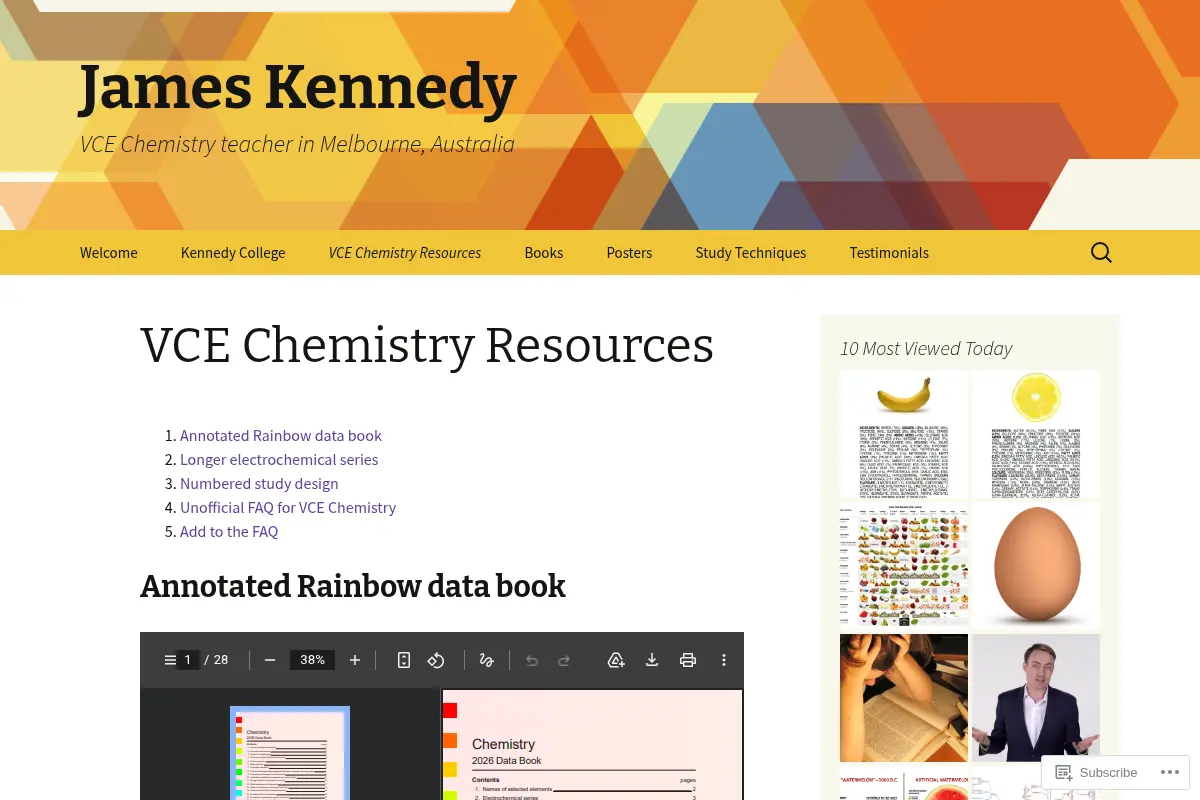This screenshot has height=800, width=1200.
Task: Zoom in with the PDF plus icon
Action: (355, 660)
